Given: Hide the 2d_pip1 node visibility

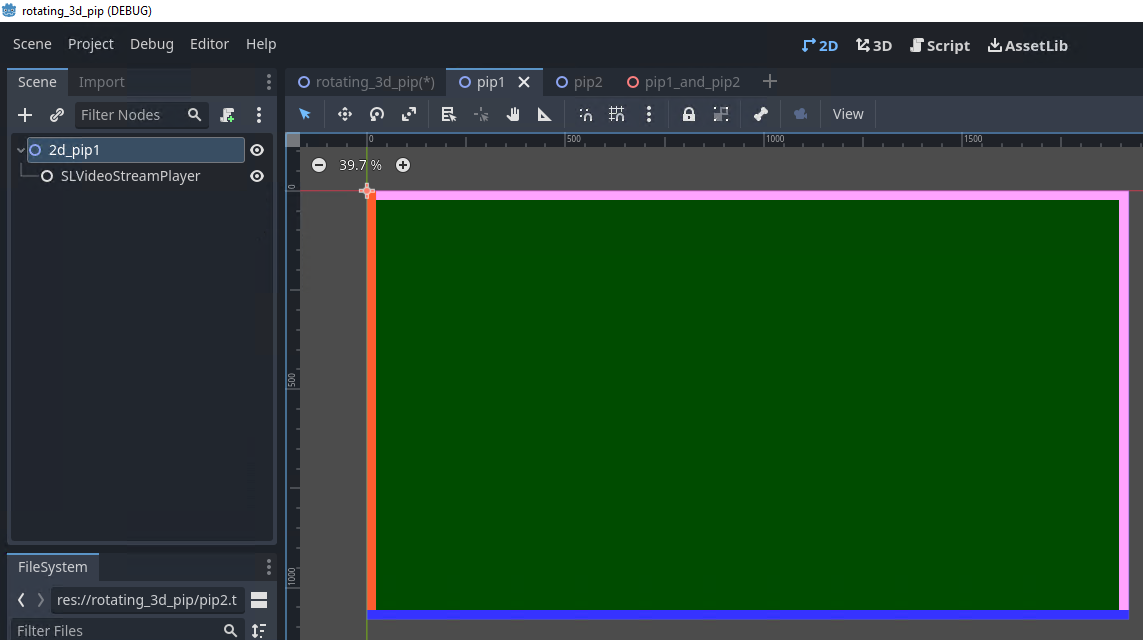Looking at the screenshot, I should (257, 150).
